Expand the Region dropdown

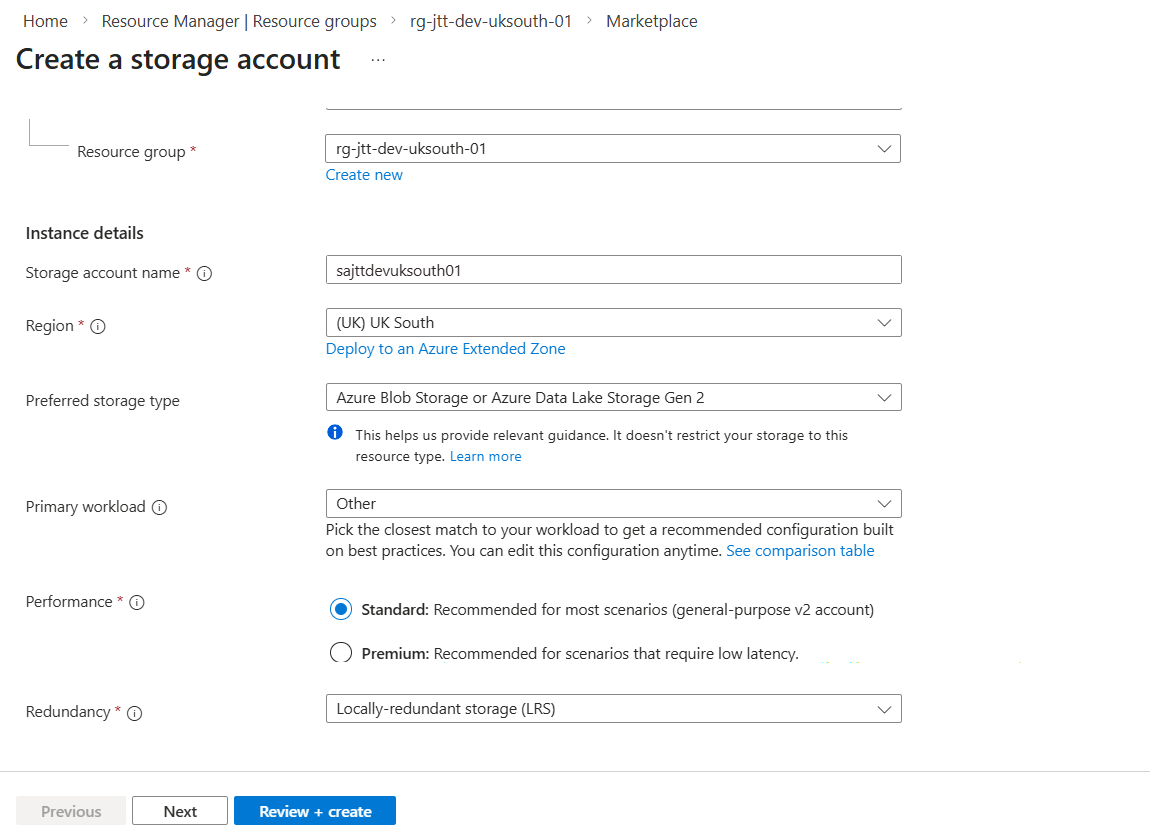click(x=612, y=323)
